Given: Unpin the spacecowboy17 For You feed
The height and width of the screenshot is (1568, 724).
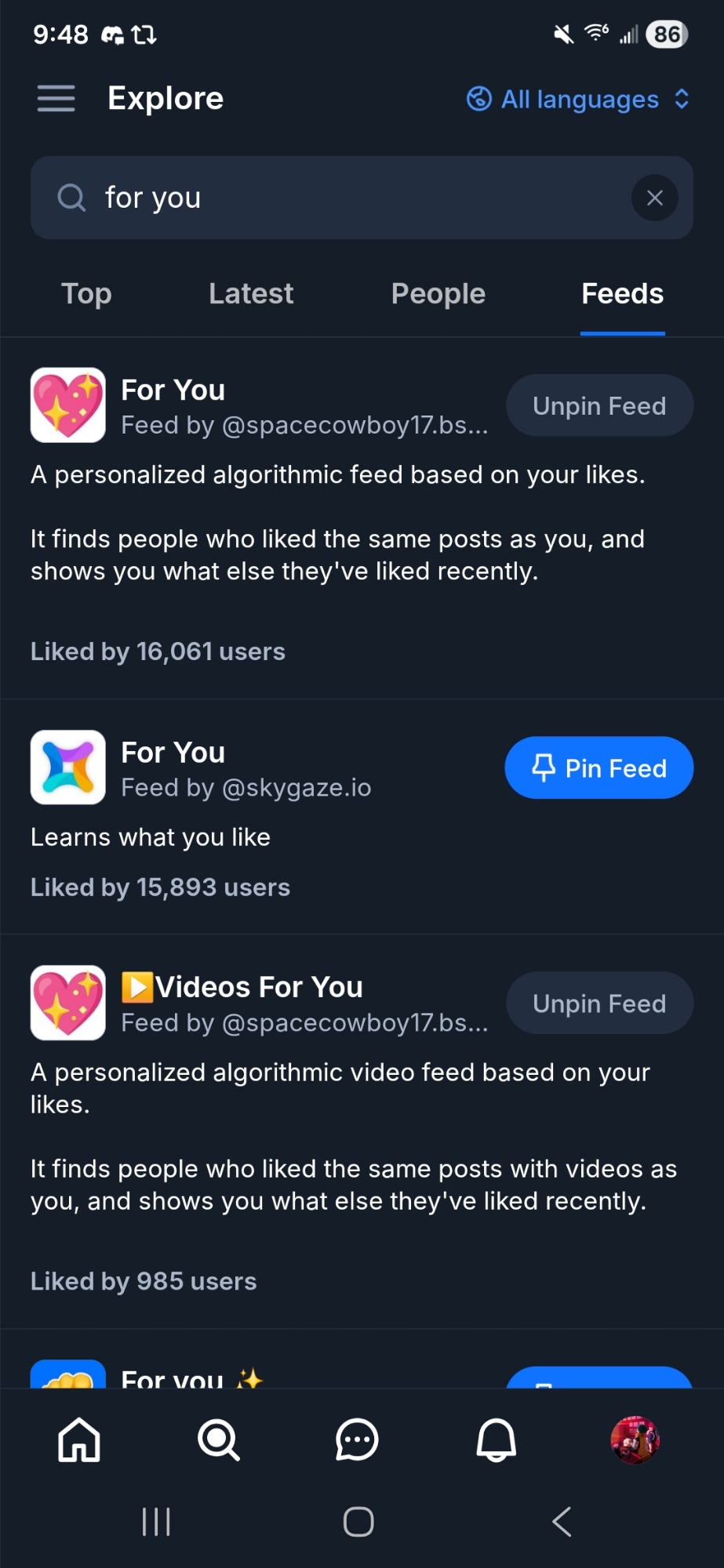Looking at the screenshot, I should pyautogui.click(x=599, y=406).
